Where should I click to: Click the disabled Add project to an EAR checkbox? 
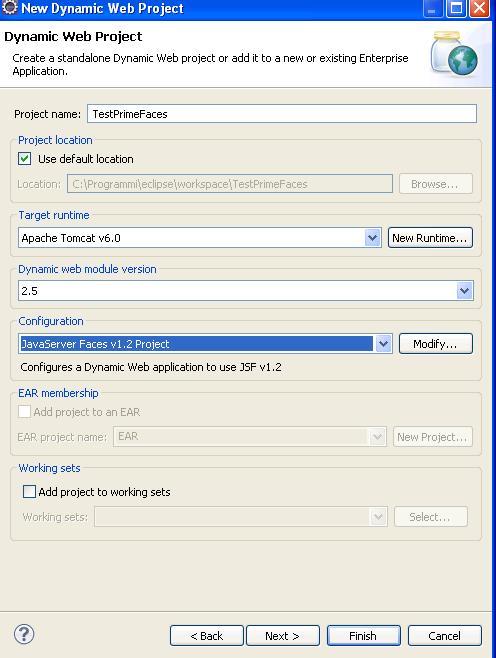tap(24, 412)
